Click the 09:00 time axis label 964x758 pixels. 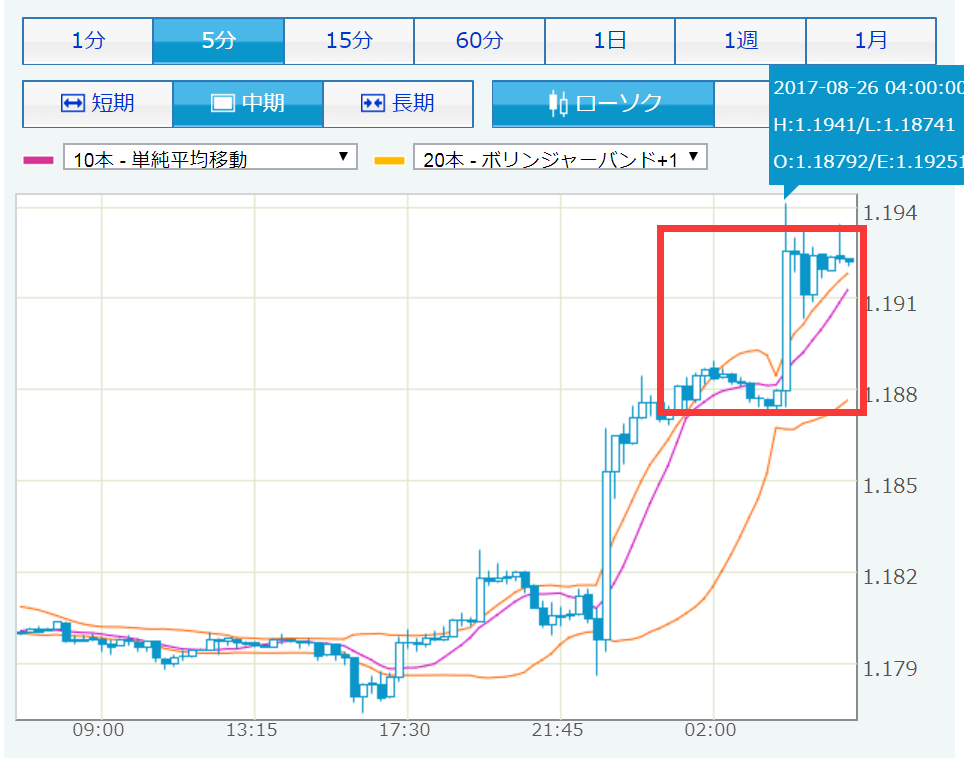(x=98, y=730)
